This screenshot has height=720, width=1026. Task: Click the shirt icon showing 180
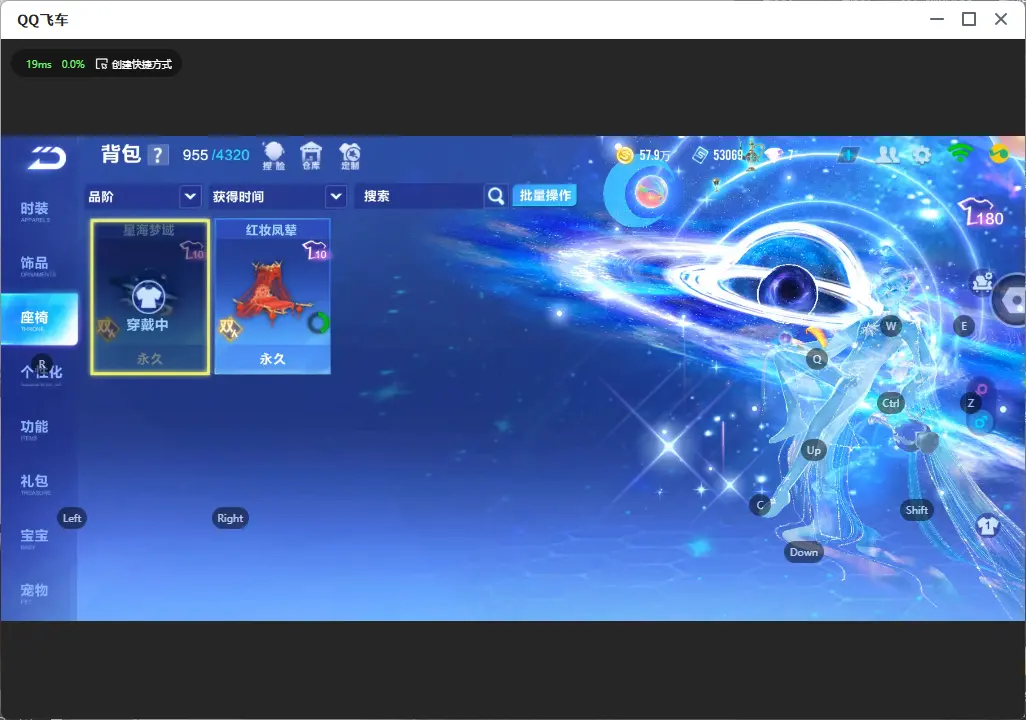(981, 211)
